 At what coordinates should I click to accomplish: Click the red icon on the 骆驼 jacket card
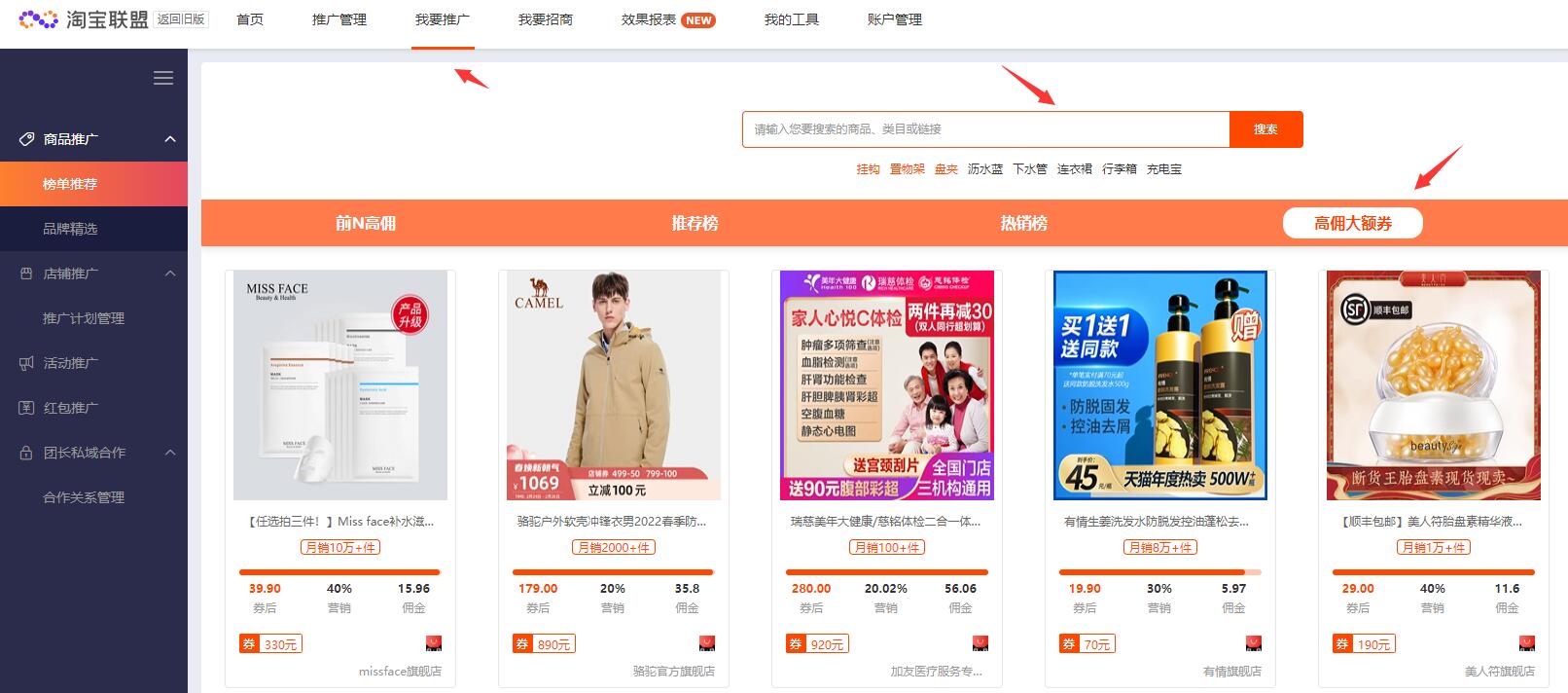(x=707, y=643)
